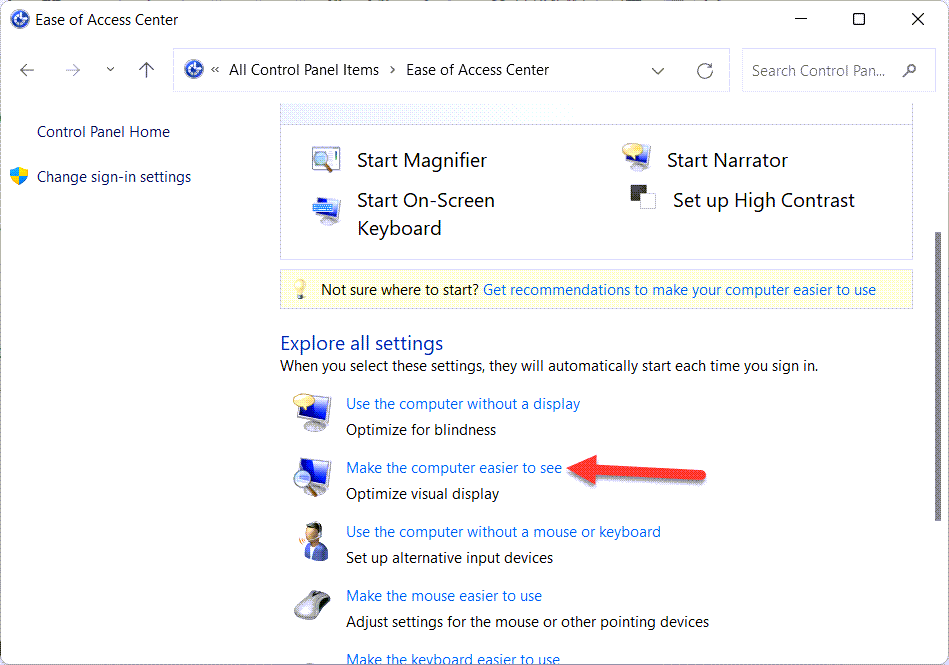Open Control Panel Home in sidebar
Image resolution: width=949 pixels, height=665 pixels.
103,132
